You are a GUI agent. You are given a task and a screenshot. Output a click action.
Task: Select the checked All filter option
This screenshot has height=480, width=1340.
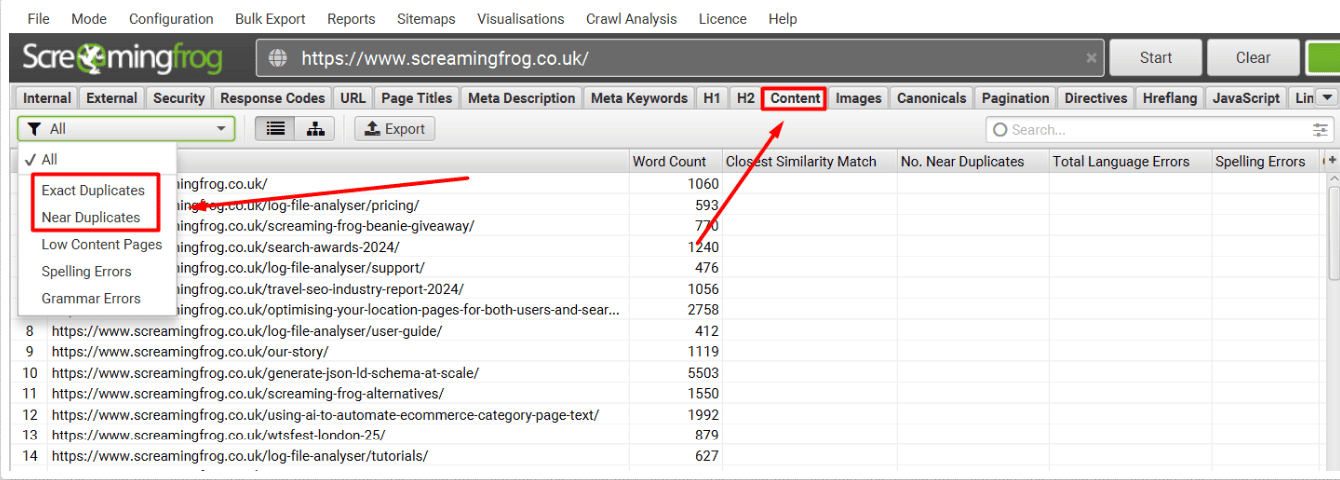pyautogui.click(x=49, y=159)
